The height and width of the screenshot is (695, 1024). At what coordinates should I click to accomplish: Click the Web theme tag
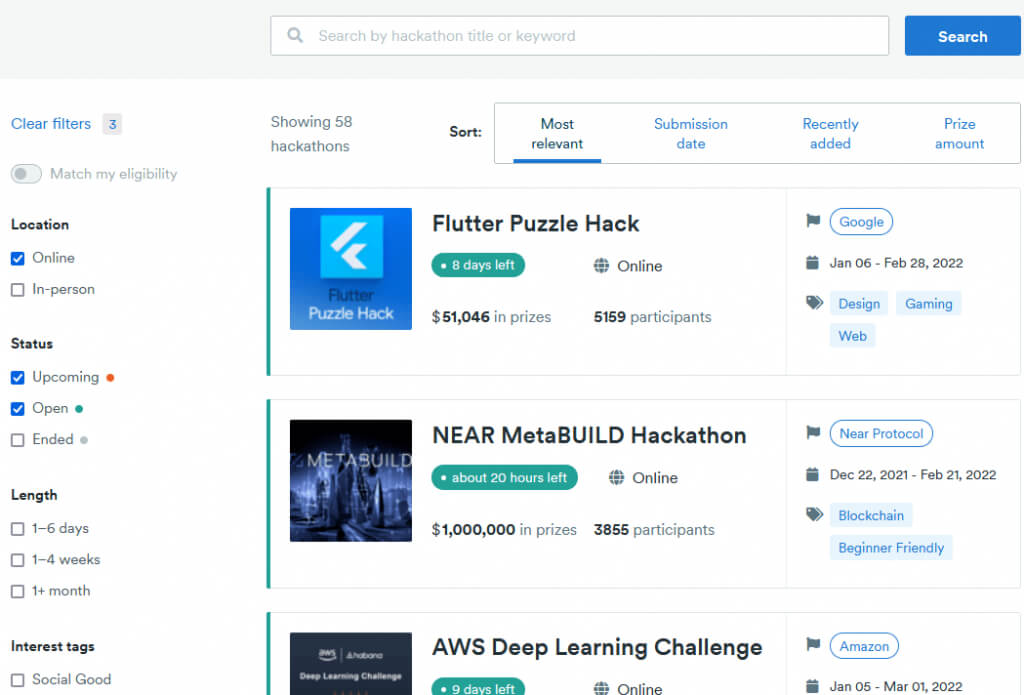point(852,336)
